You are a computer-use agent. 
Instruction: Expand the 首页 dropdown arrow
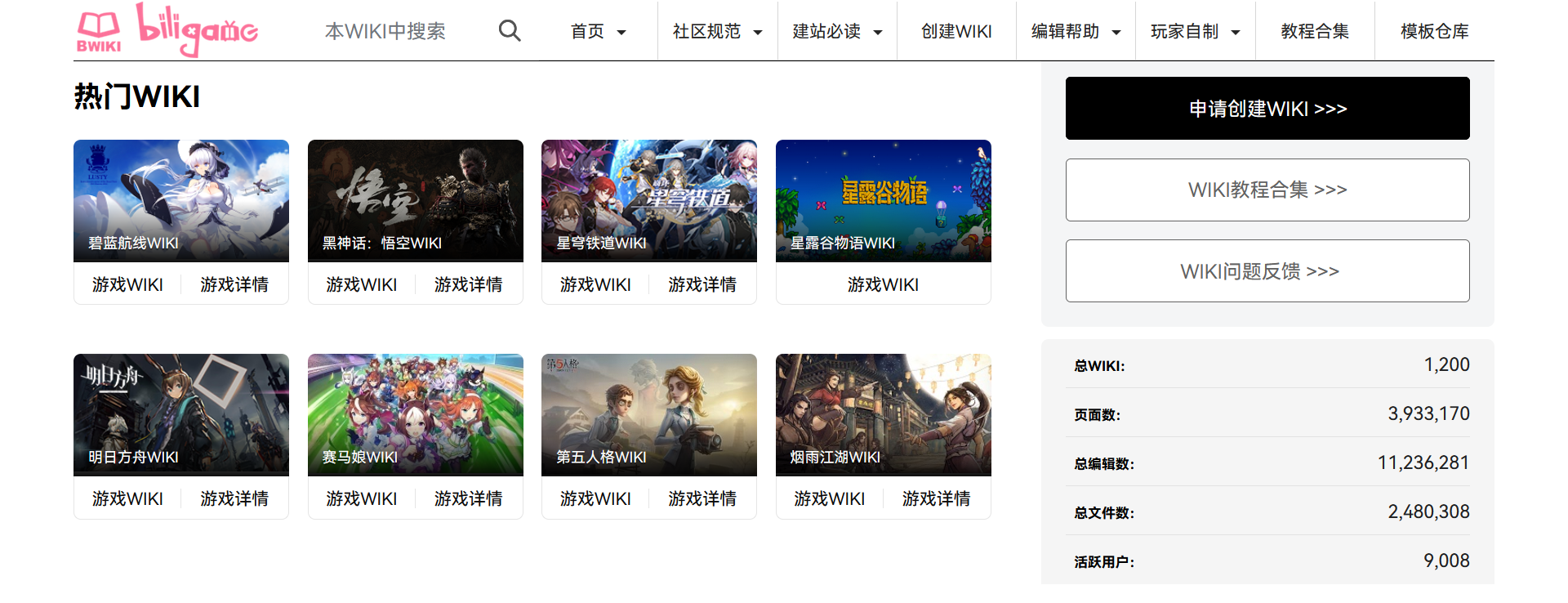pos(621,33)
